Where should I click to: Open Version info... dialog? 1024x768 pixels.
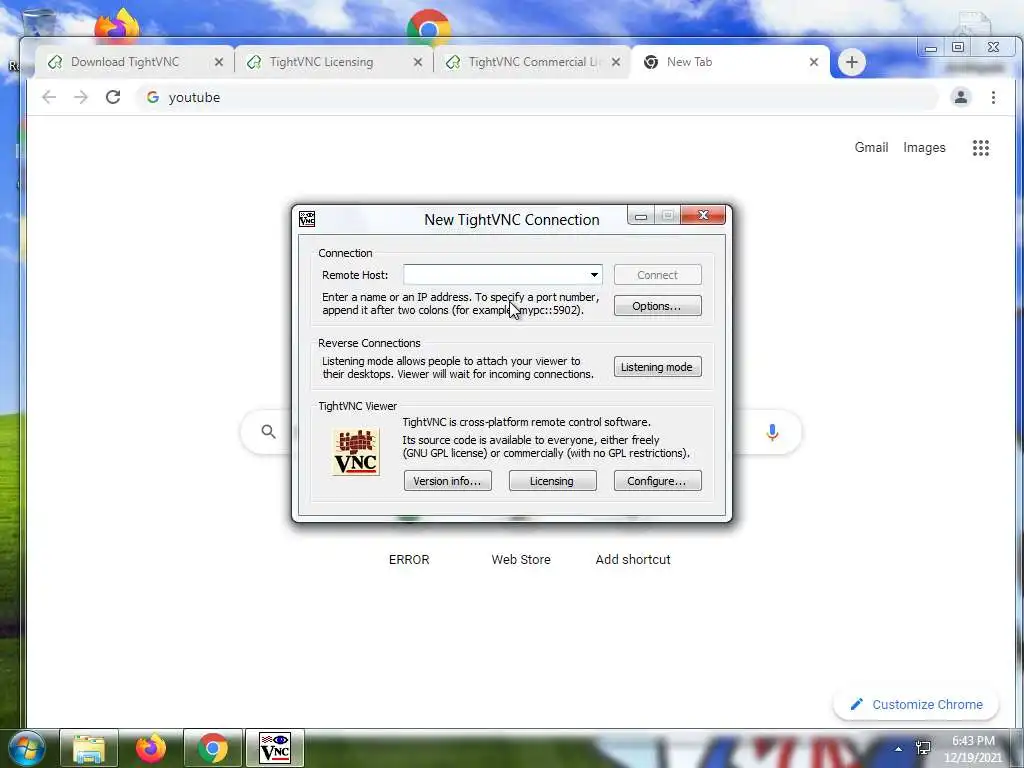click(x=447, y=481)
